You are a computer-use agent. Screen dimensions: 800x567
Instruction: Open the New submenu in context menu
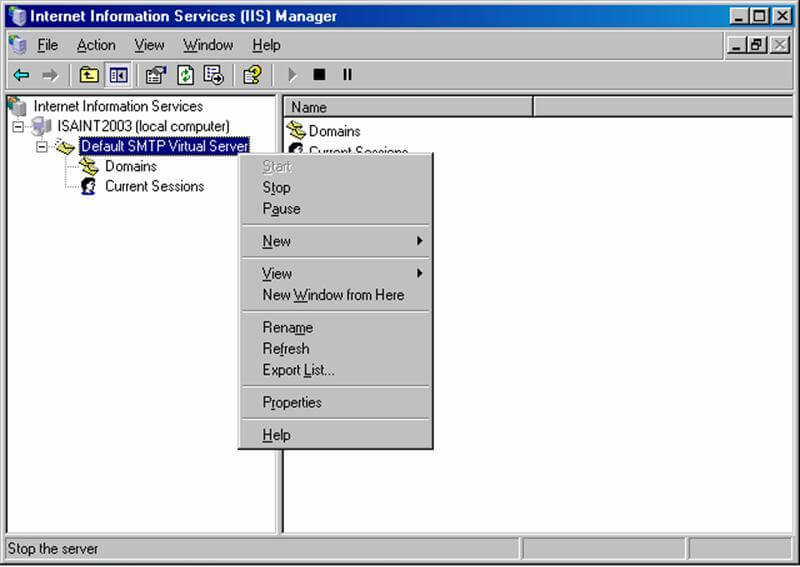(x=336, y=241)
